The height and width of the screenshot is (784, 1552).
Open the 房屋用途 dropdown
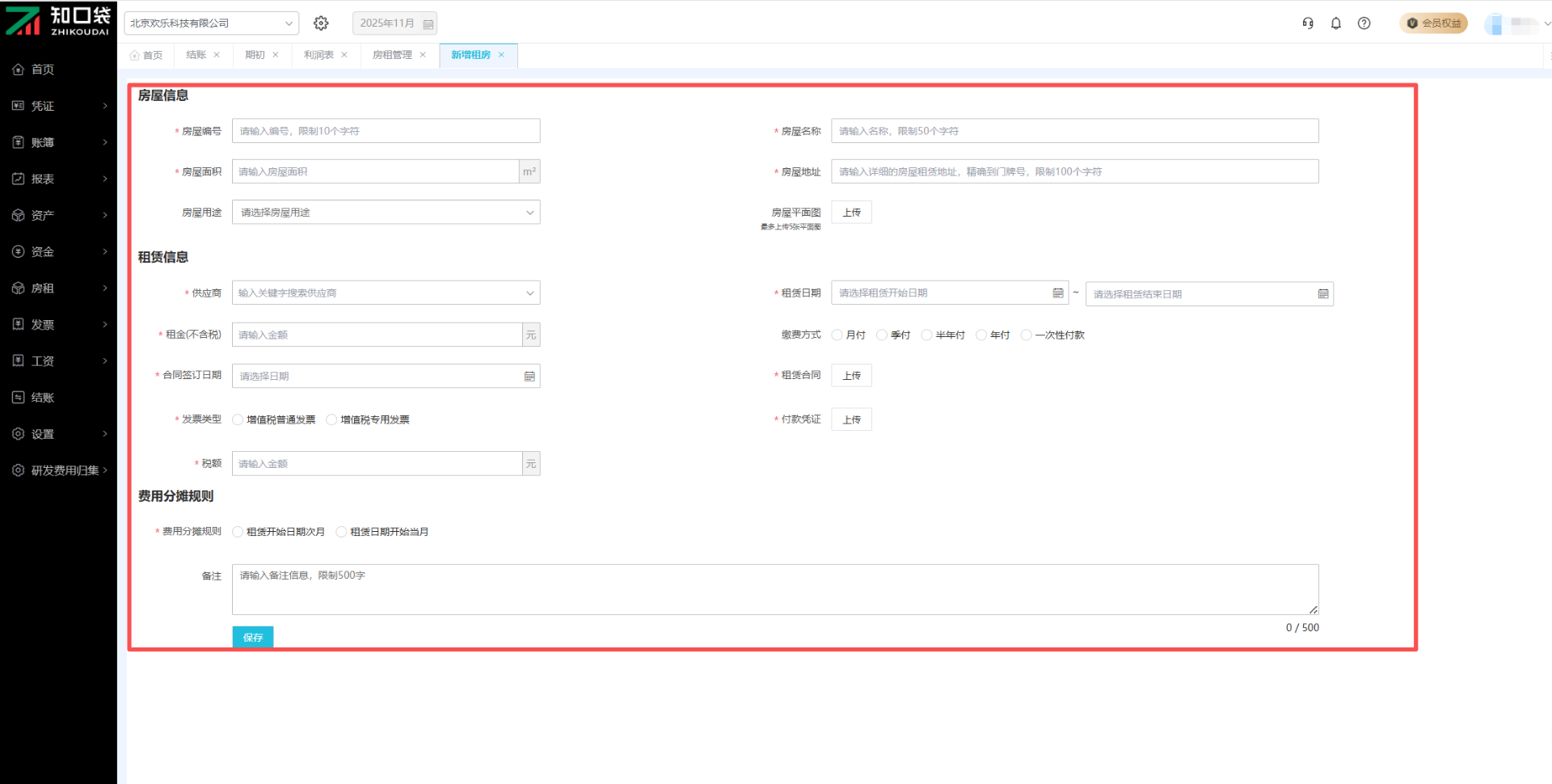pyautogui.click(x=386, y=213)
